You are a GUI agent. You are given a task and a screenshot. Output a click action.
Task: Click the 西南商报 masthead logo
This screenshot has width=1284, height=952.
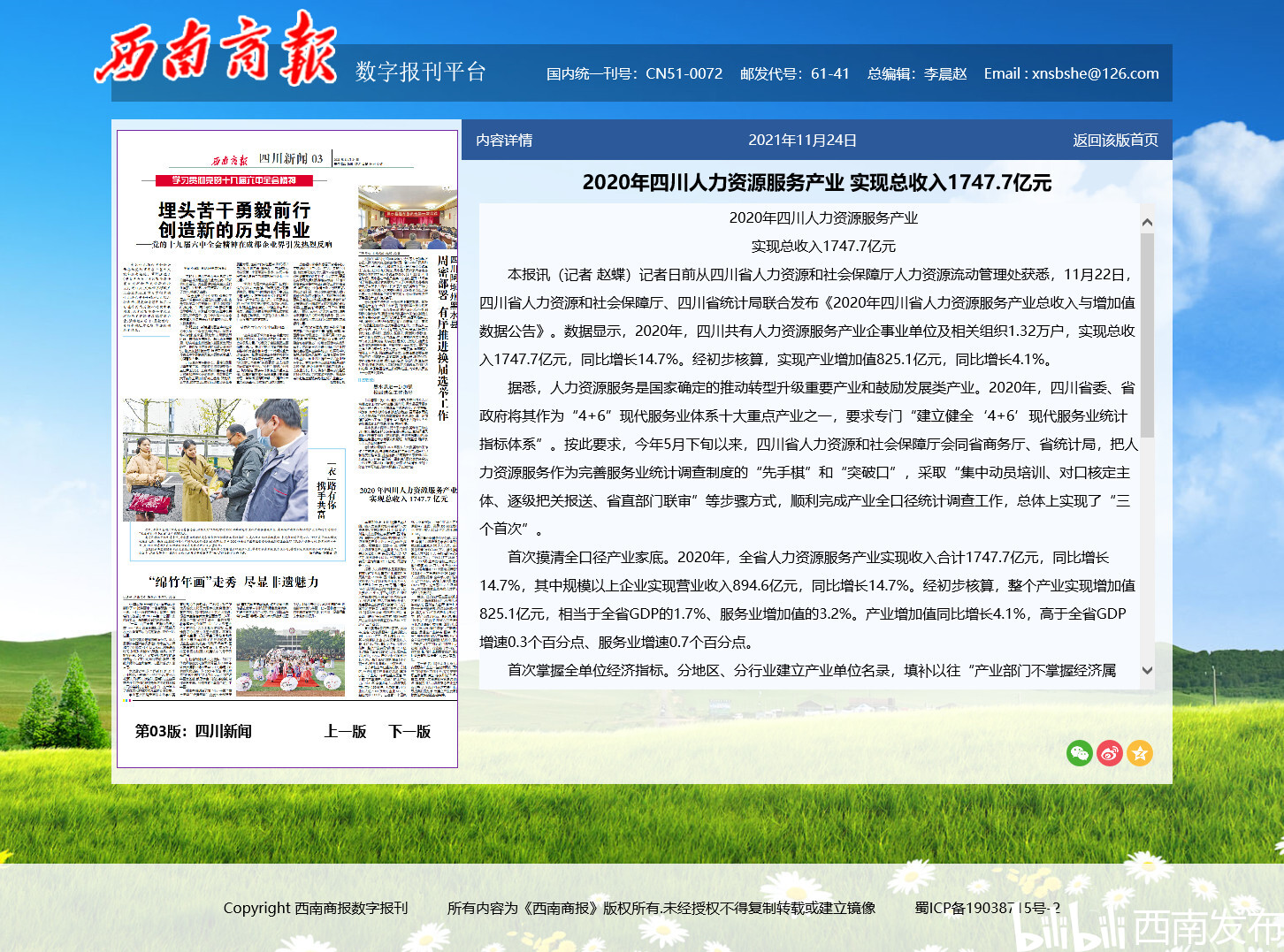pyautogui.click(x=216, y=50)
